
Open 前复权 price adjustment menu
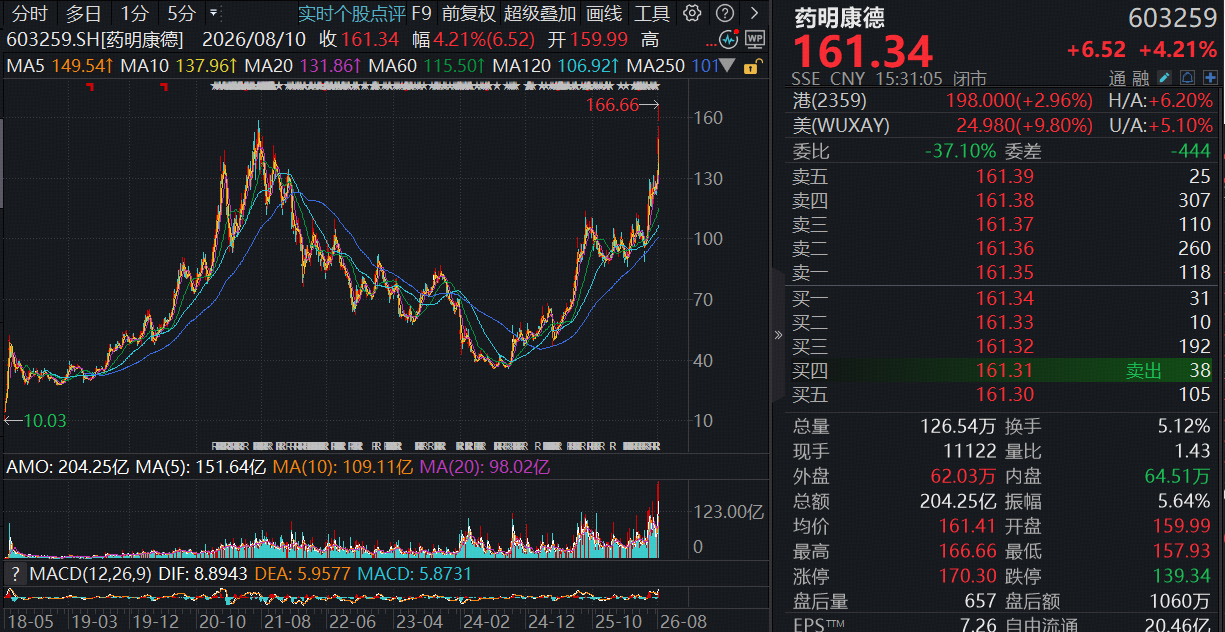click(x=468, y=14)
